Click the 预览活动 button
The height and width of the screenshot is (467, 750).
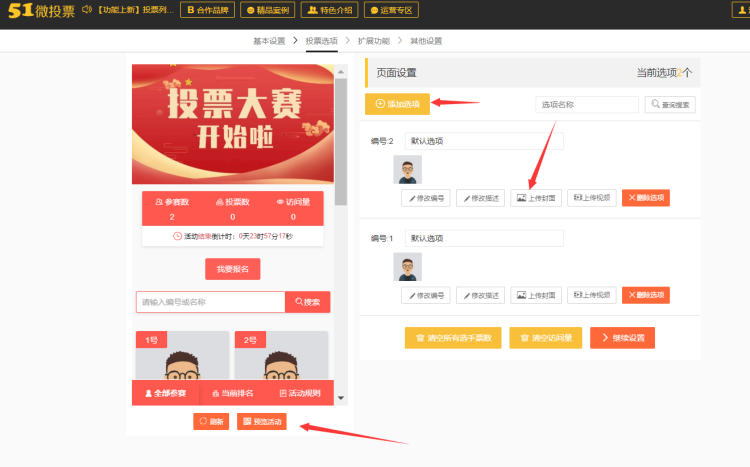click(x=262, y=422)
